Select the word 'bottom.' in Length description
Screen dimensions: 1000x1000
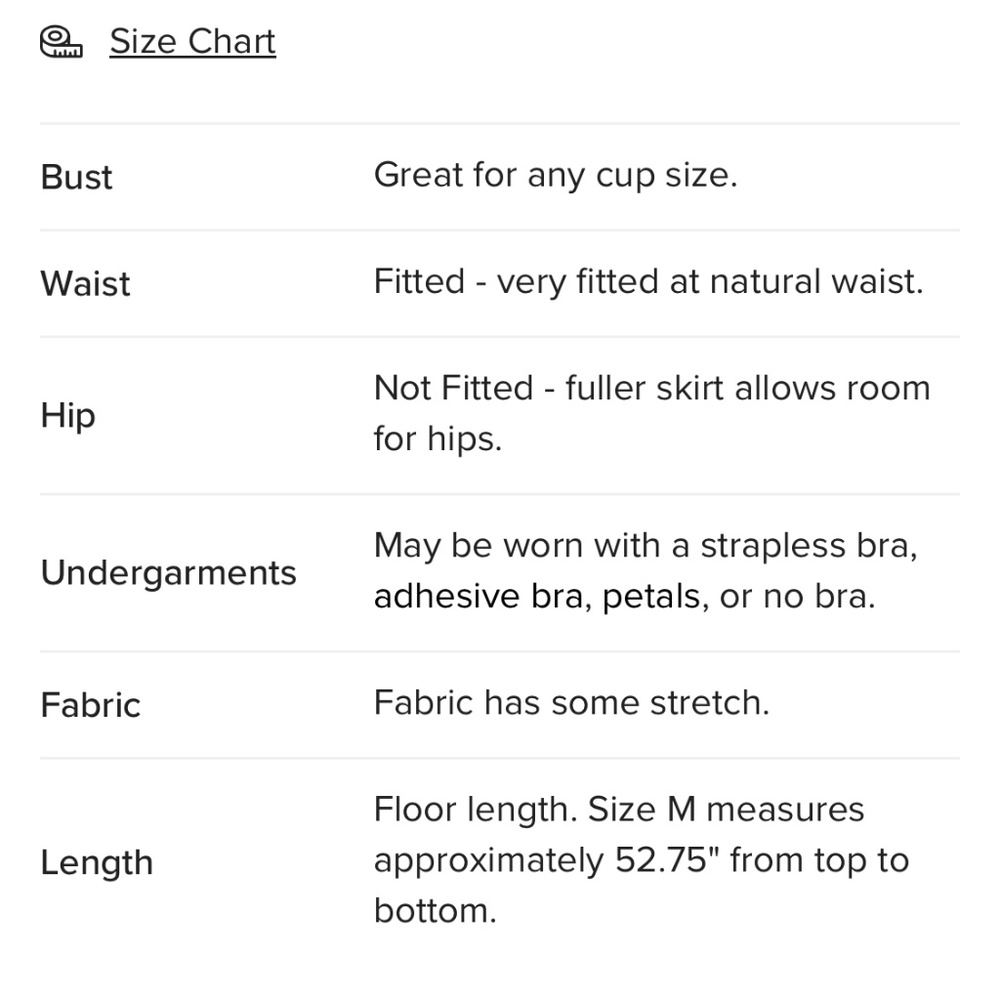(x=435, y=910)
